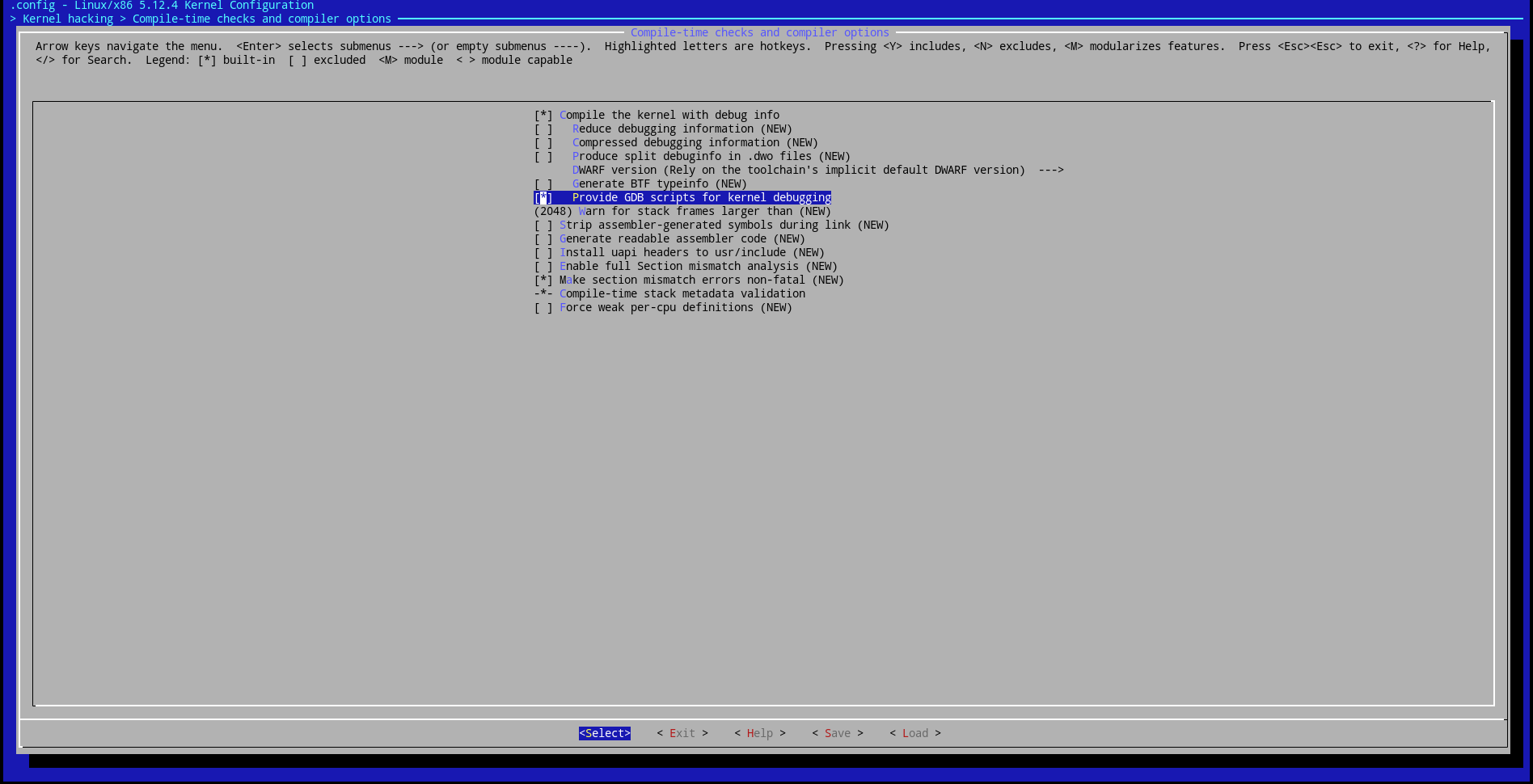Disable Make section mismatch errors non-fatal
1533x784 pixels.
(543, 280)
